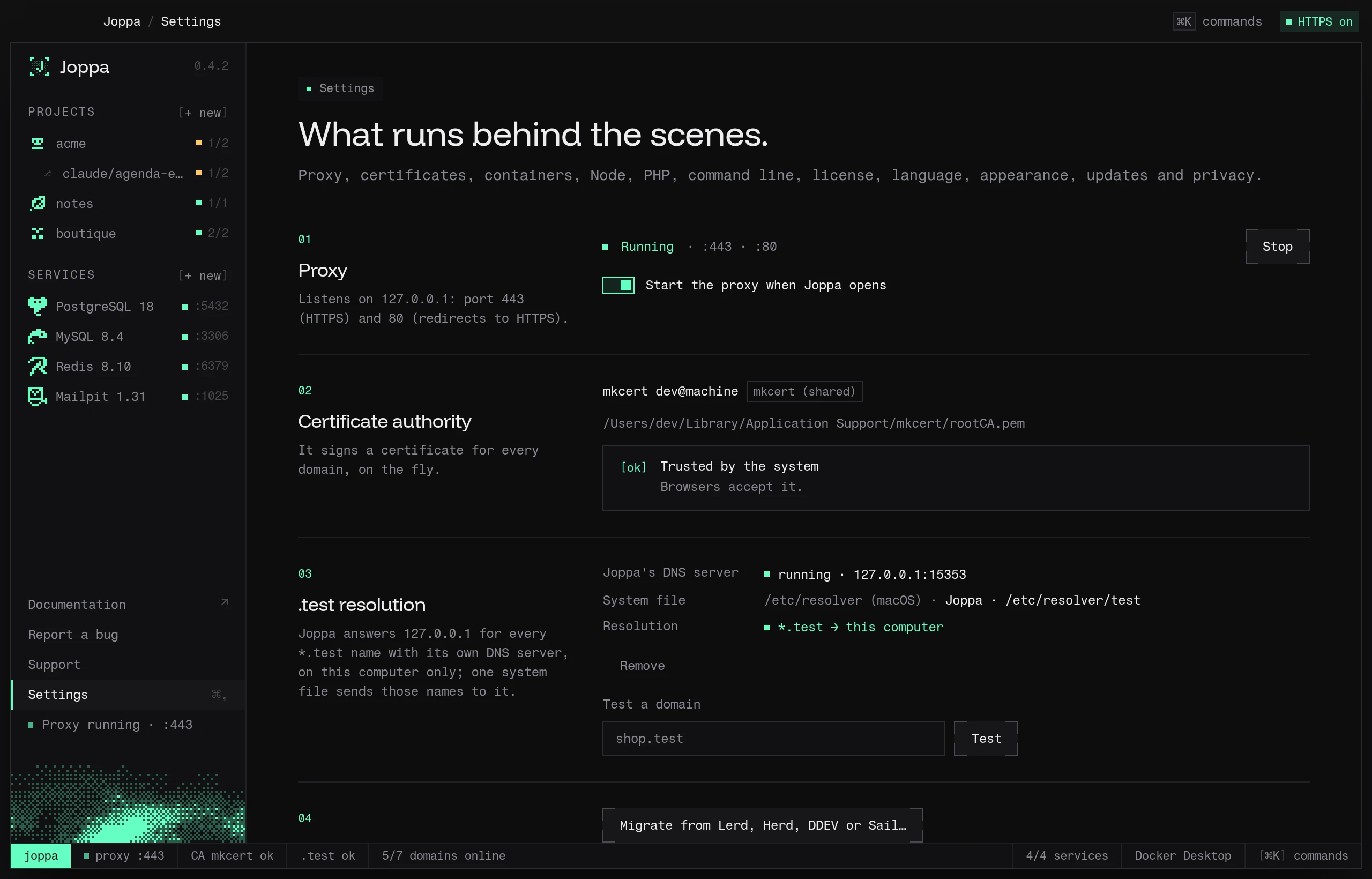Select the claude/agenda-e… branch row
Screen dimensions: 1372x879
(129, 174)
